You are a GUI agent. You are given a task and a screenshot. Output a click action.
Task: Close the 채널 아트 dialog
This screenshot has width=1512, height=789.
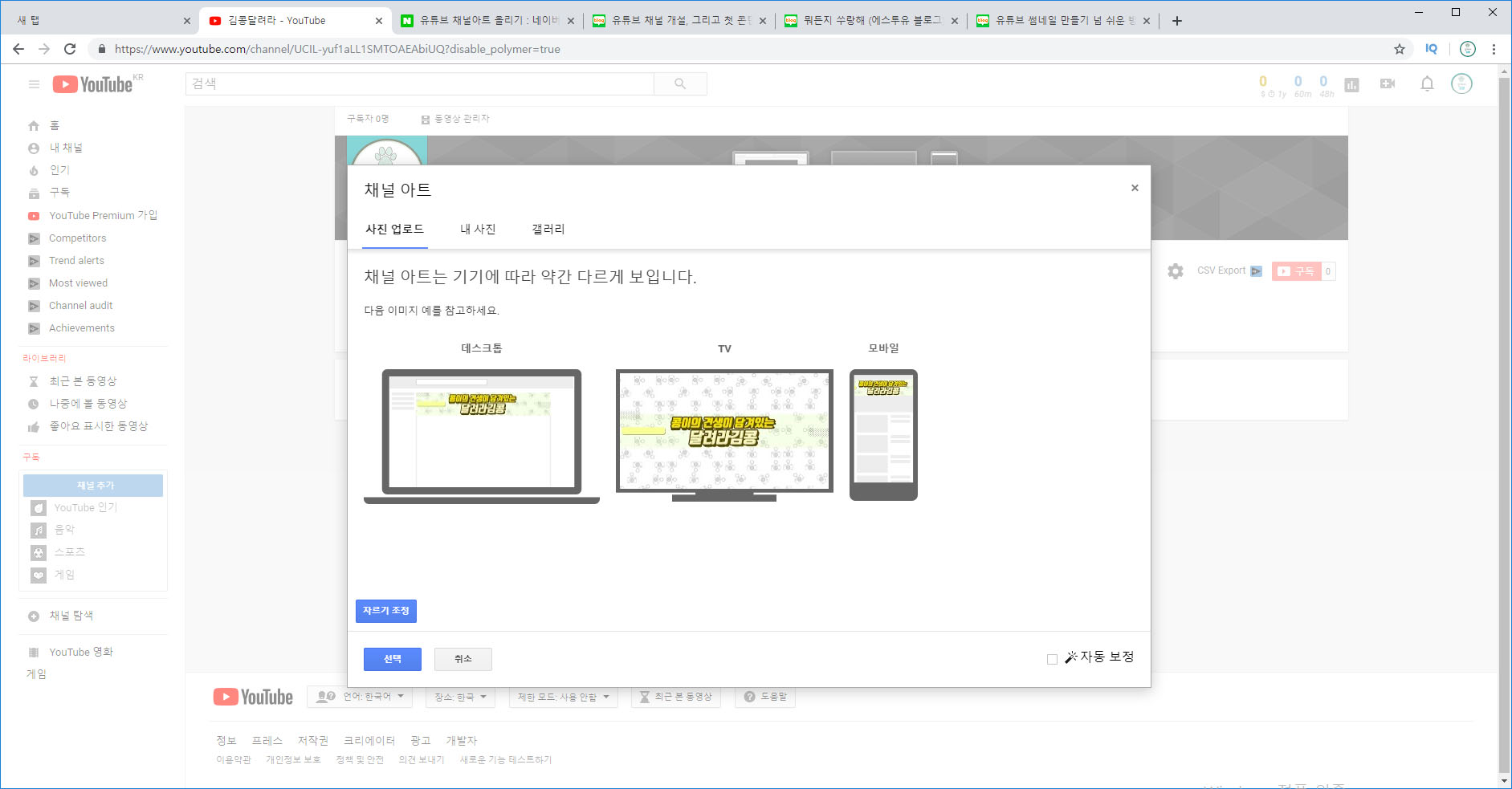pos(1135,188)
